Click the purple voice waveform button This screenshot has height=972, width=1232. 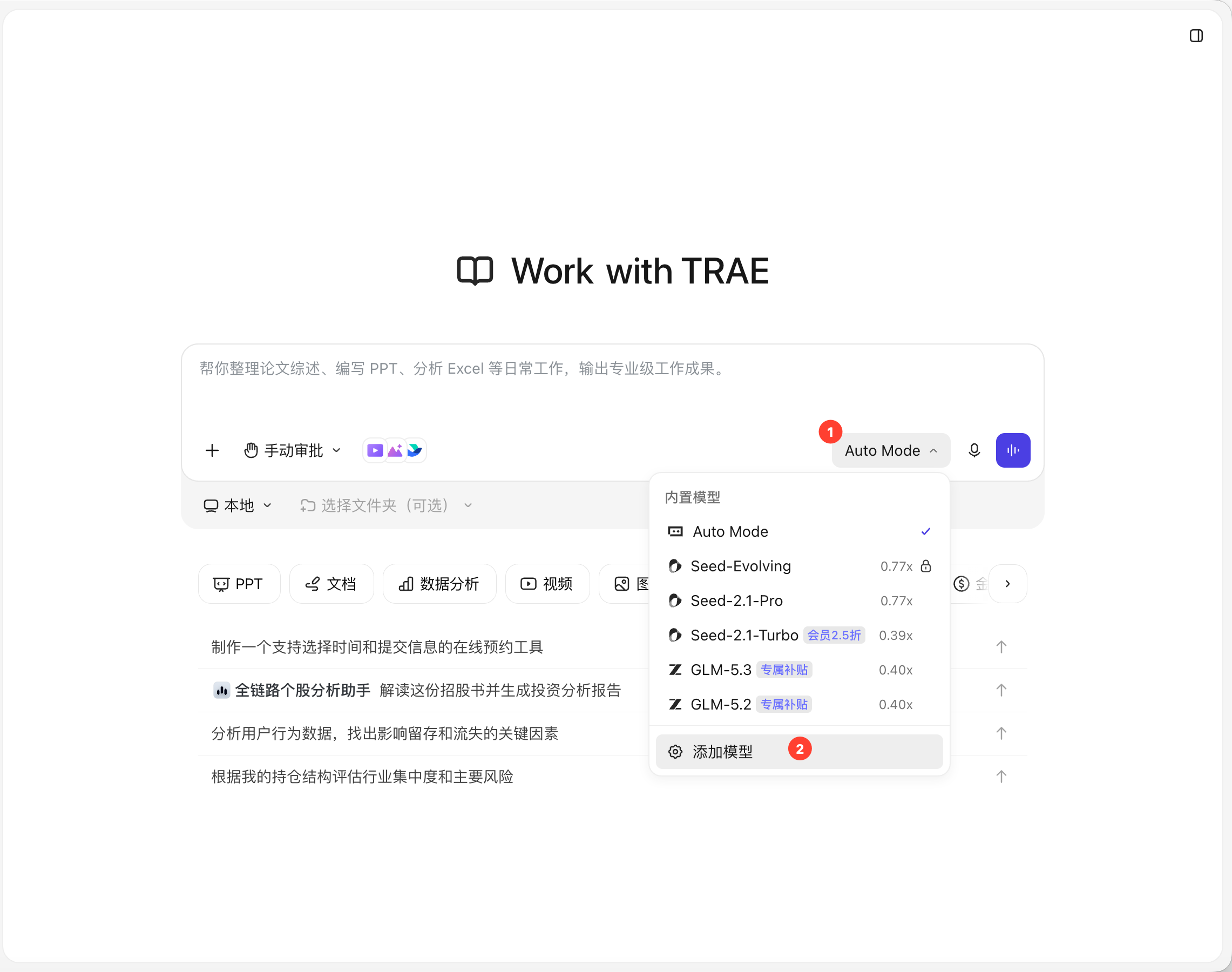click(1013, 451)
